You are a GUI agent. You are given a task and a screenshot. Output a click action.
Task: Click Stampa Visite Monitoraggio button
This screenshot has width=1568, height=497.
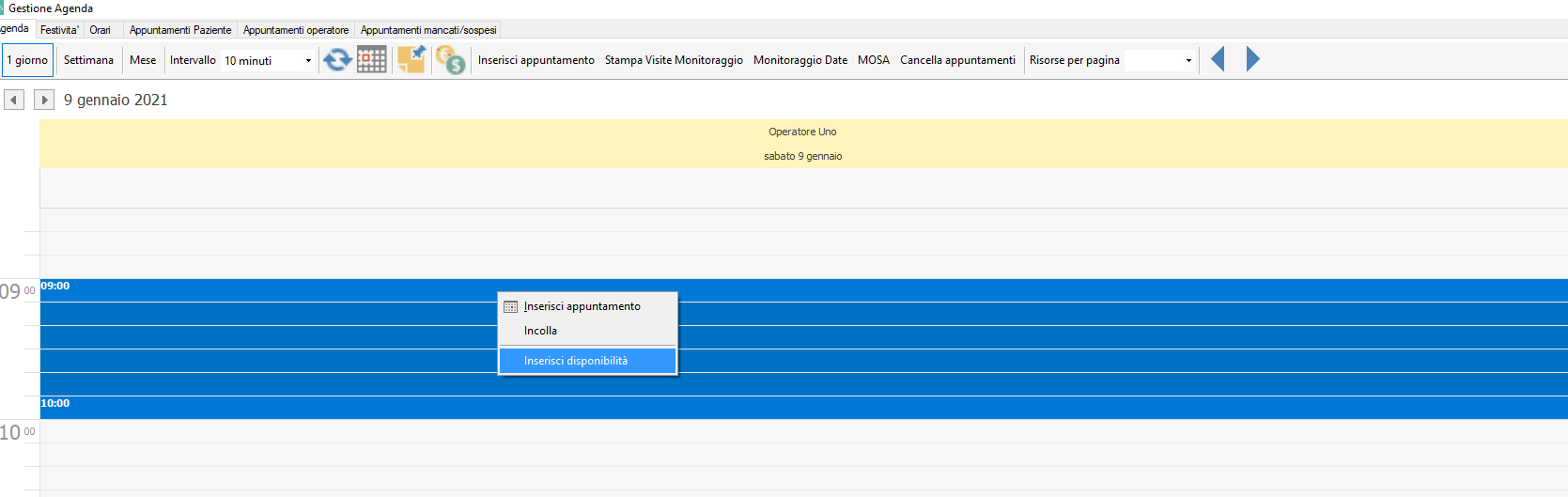pyautogui.click(x=674, y=60)
